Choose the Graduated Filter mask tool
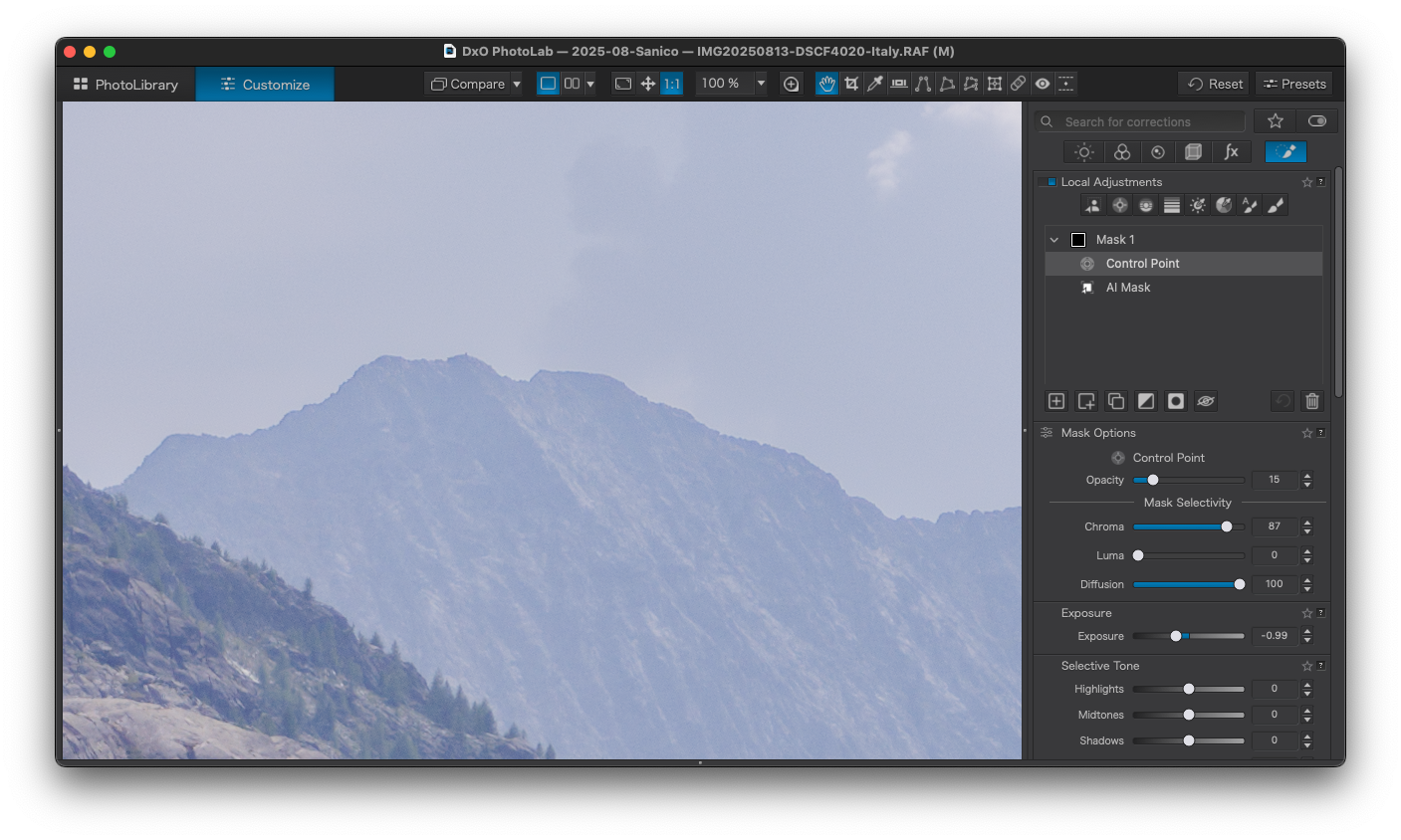 [x=1172, y=205]
